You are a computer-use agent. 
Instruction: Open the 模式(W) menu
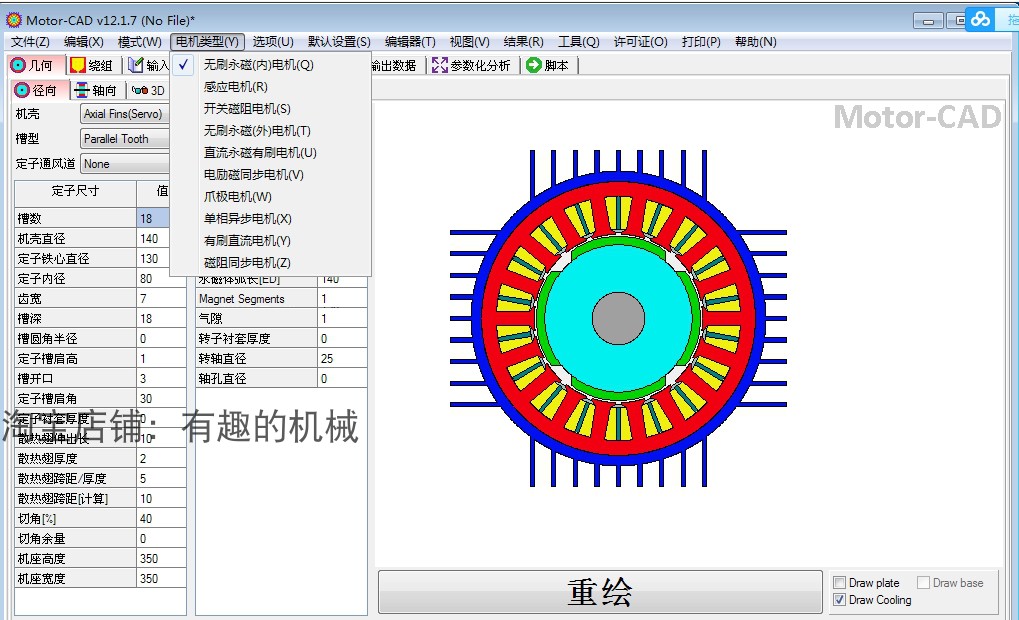point(139,42)
